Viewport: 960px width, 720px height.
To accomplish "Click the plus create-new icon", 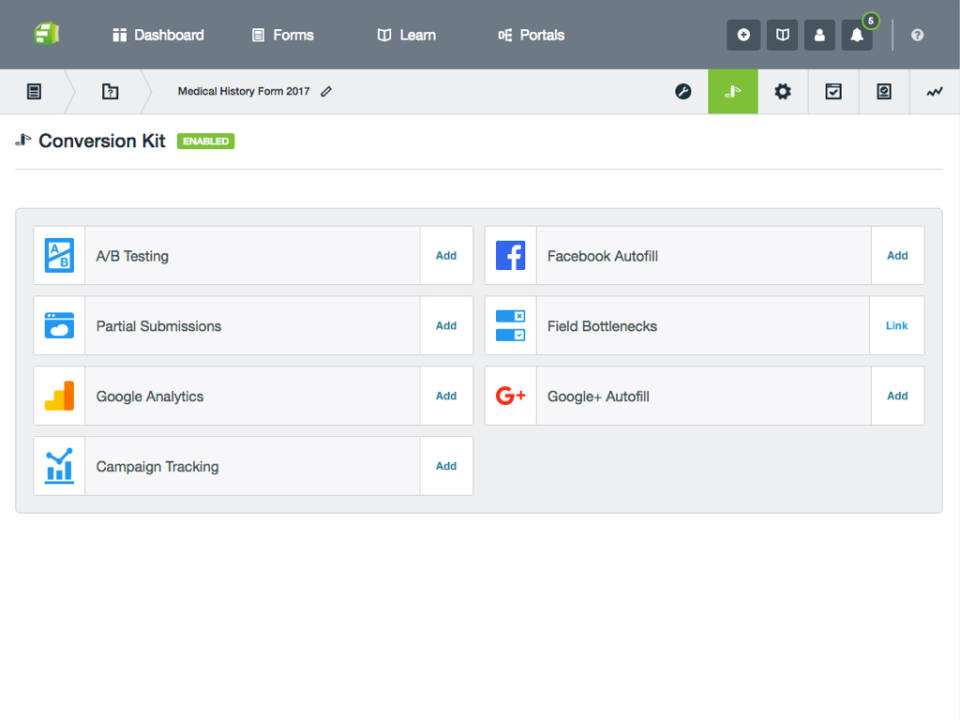I will click(743, 35).
